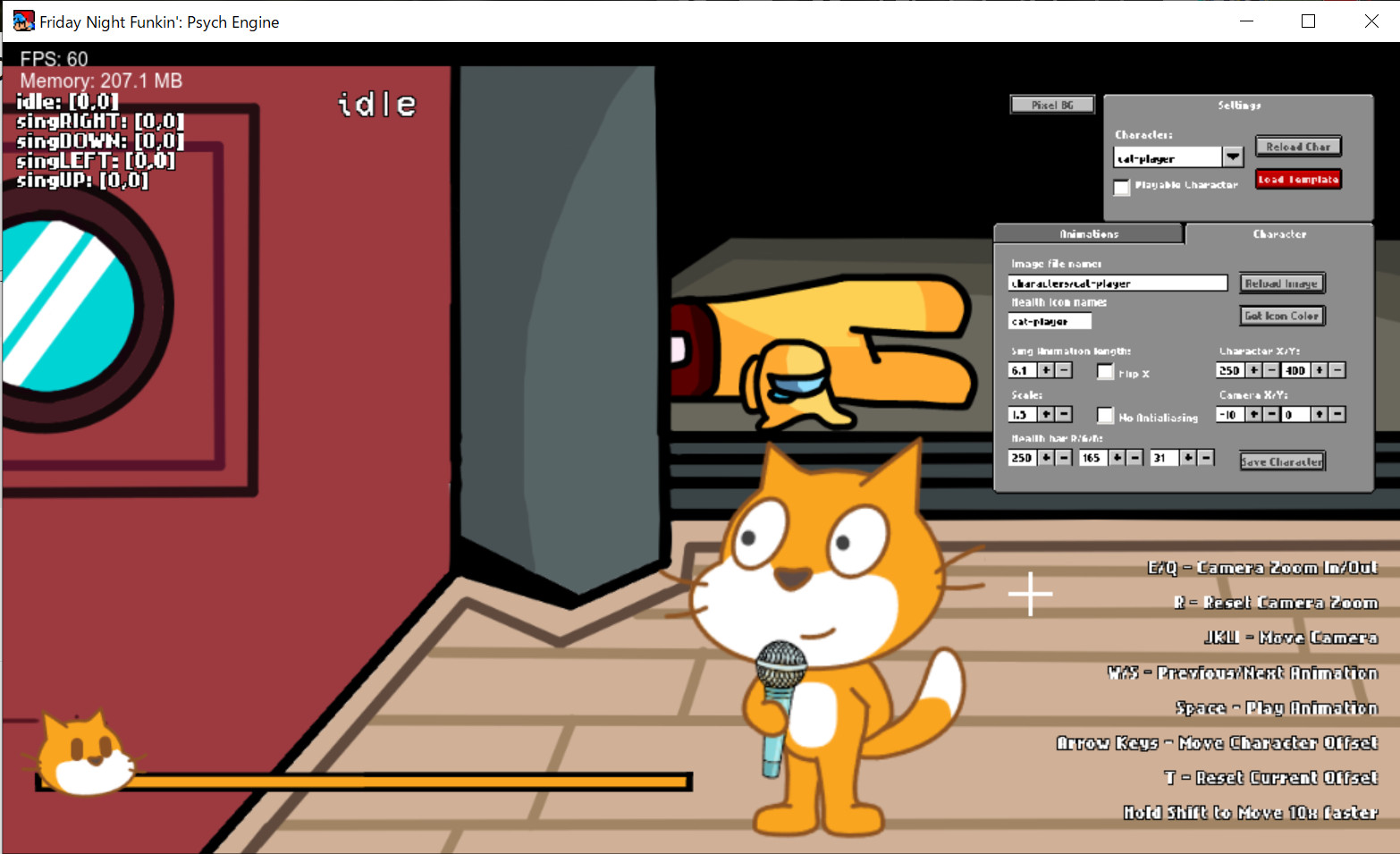Open the Character dropdown arrow

(1234, 157)
